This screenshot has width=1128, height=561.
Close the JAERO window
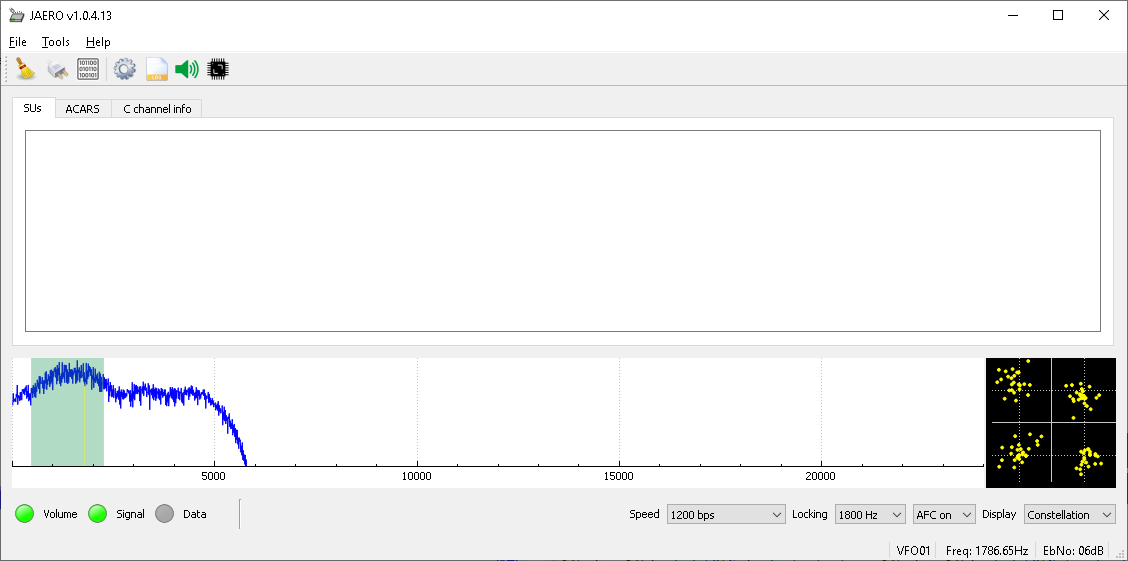click(1103, 15)
